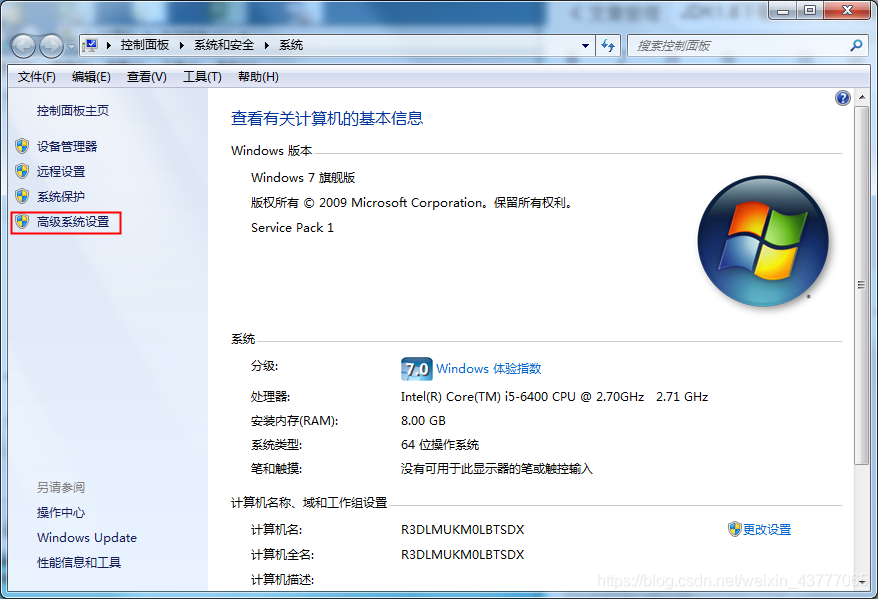Click shield icon beside 更改设置

[x=735, y=529]
